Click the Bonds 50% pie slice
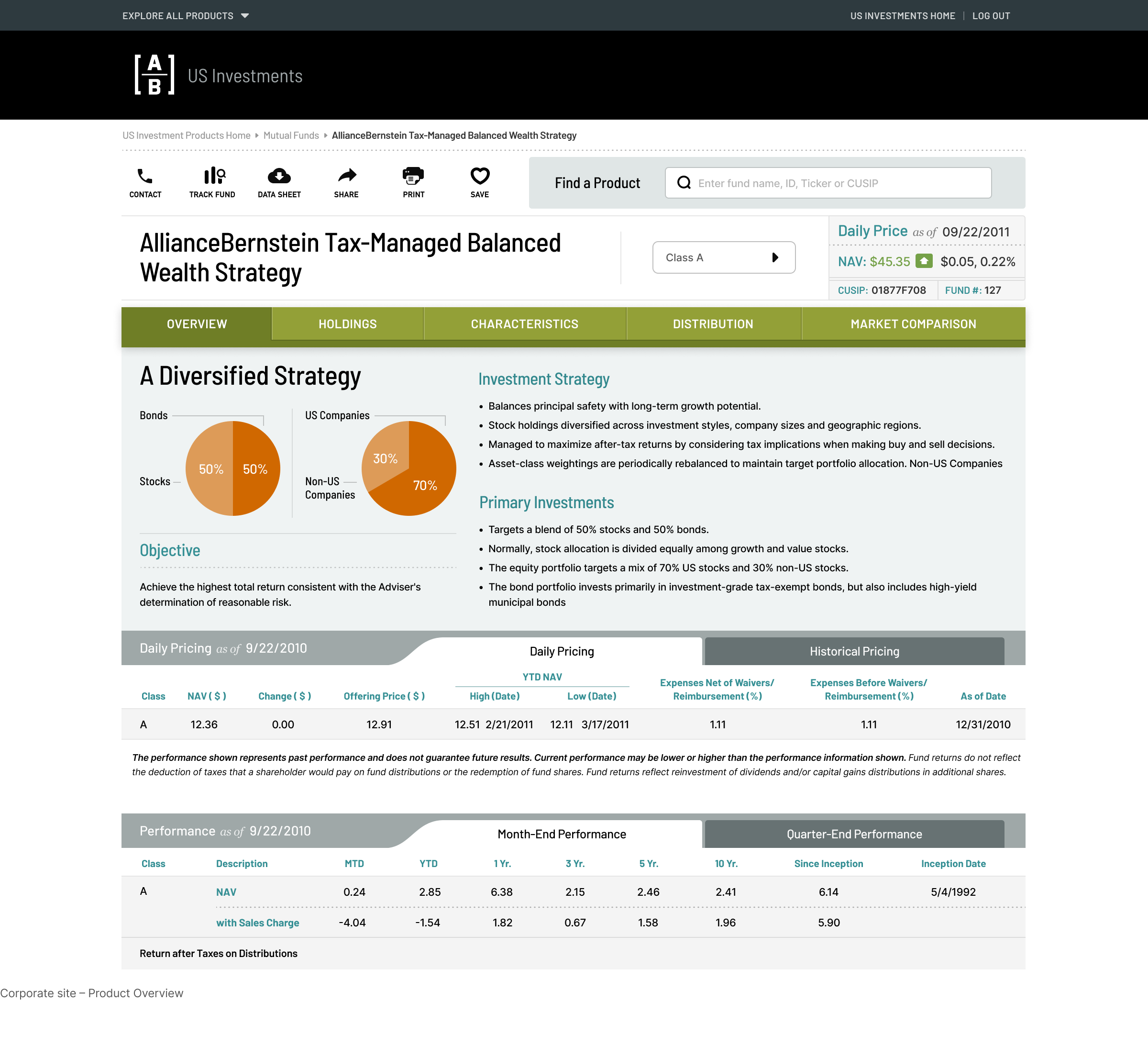This screenshot has width=1148, height=1046. coord(257,468)
